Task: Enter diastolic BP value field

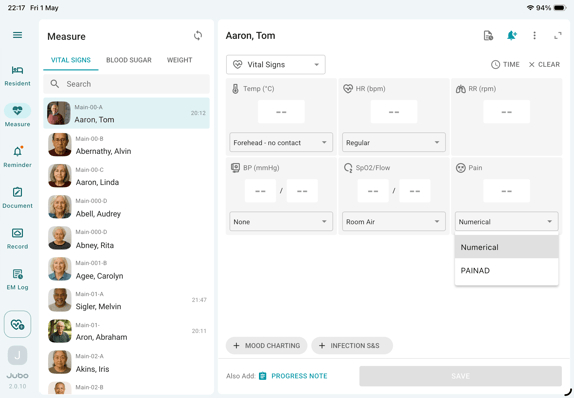Action: pos(302,191)
